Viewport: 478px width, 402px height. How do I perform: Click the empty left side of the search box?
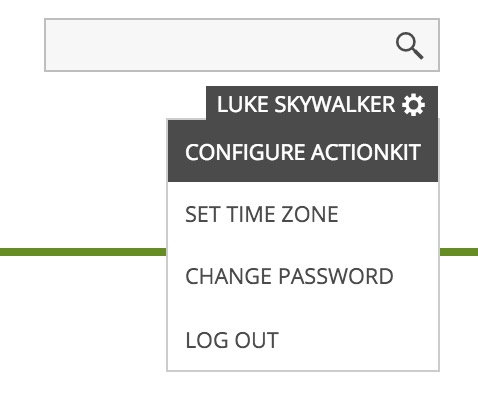[x=133, y=45]
